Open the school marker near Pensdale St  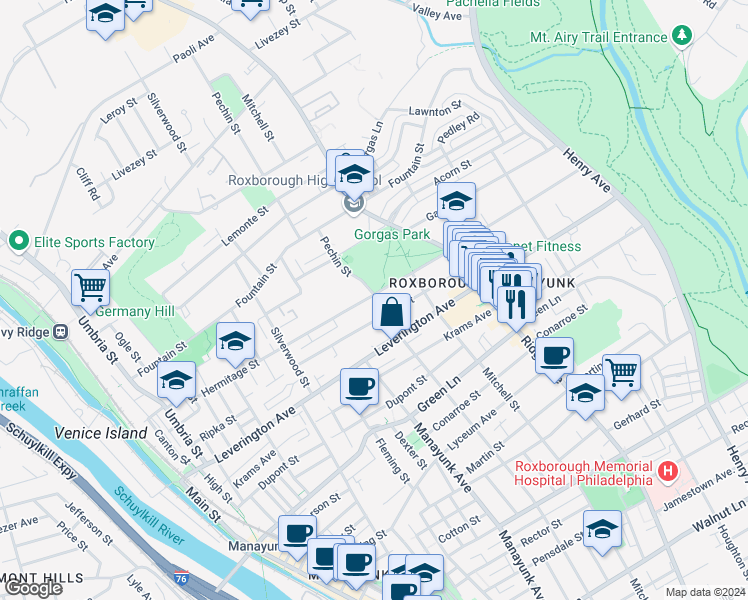pos(602,529)
